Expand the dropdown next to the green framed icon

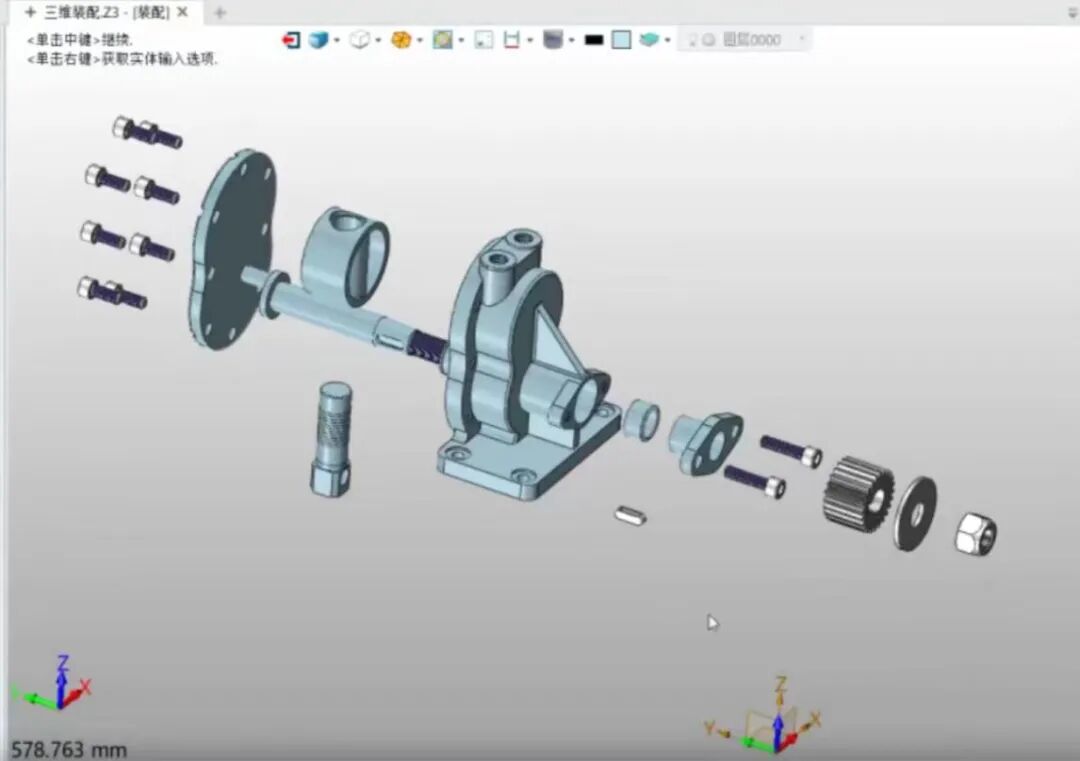pyautogui.click(x=461, y=40)
